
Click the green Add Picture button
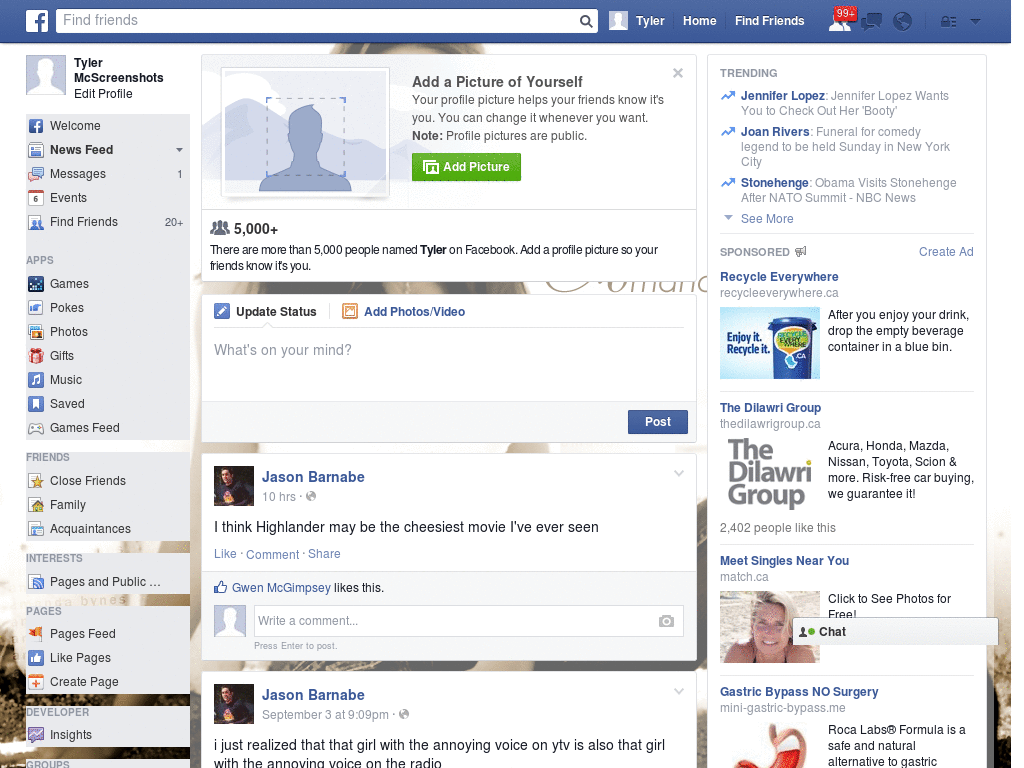tap(466, 167)
